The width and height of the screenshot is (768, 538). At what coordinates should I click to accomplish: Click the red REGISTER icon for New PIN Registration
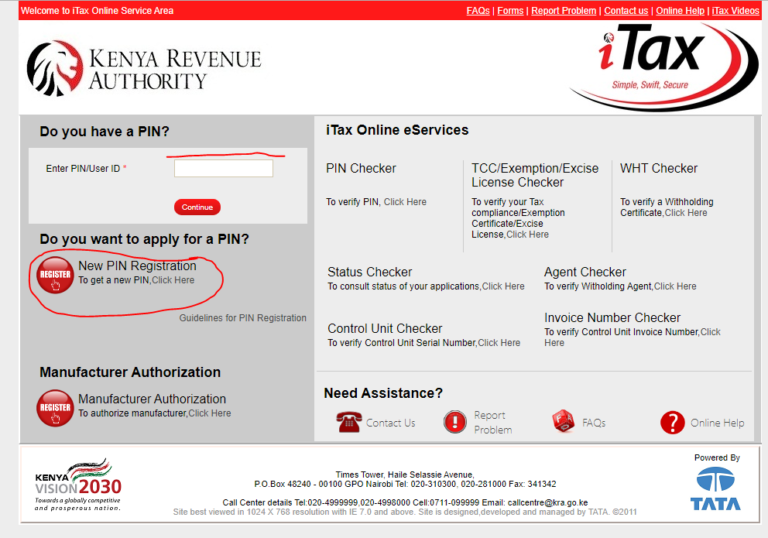tap(55, 275)
